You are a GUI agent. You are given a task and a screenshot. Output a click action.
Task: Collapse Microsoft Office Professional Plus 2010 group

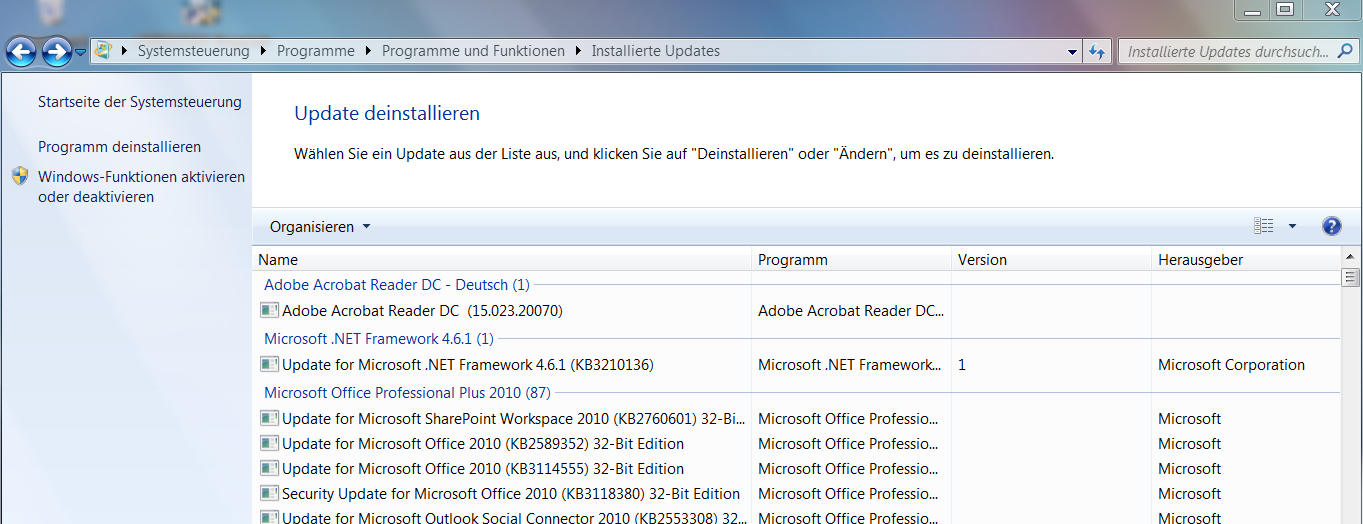(x=407, y=393)
